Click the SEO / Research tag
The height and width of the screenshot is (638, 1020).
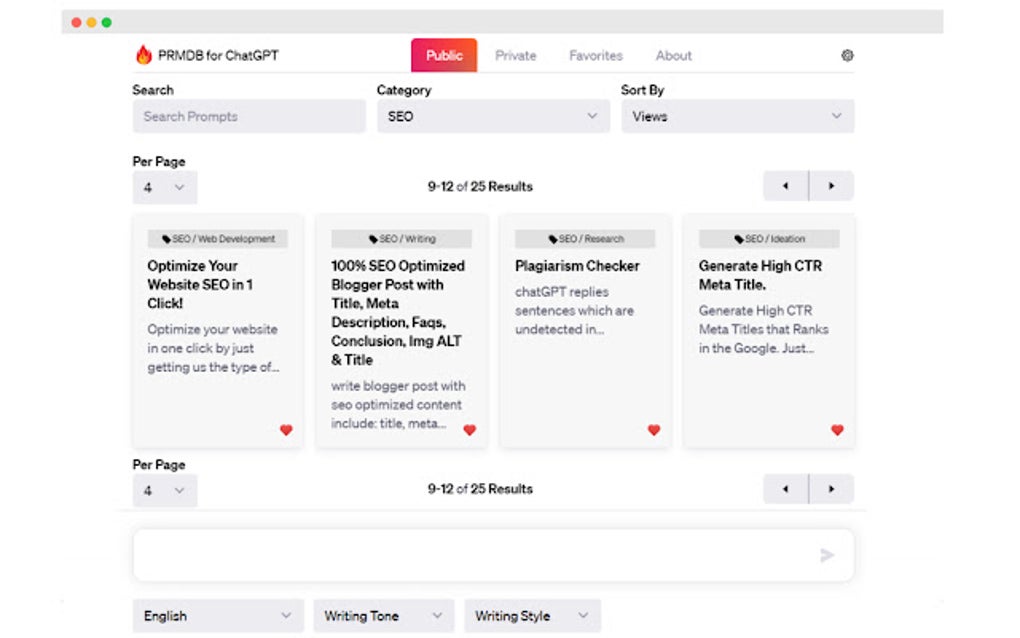click(585, 238)
